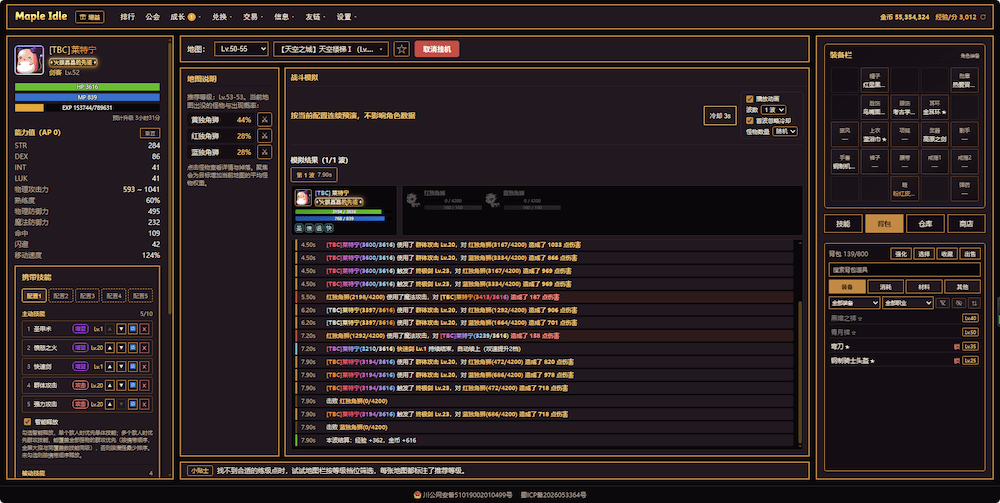Open the 怪物数量 随机 dropdown
Image resolution: width=1000 pixels, height=503 pixels.
coord(784,131)
